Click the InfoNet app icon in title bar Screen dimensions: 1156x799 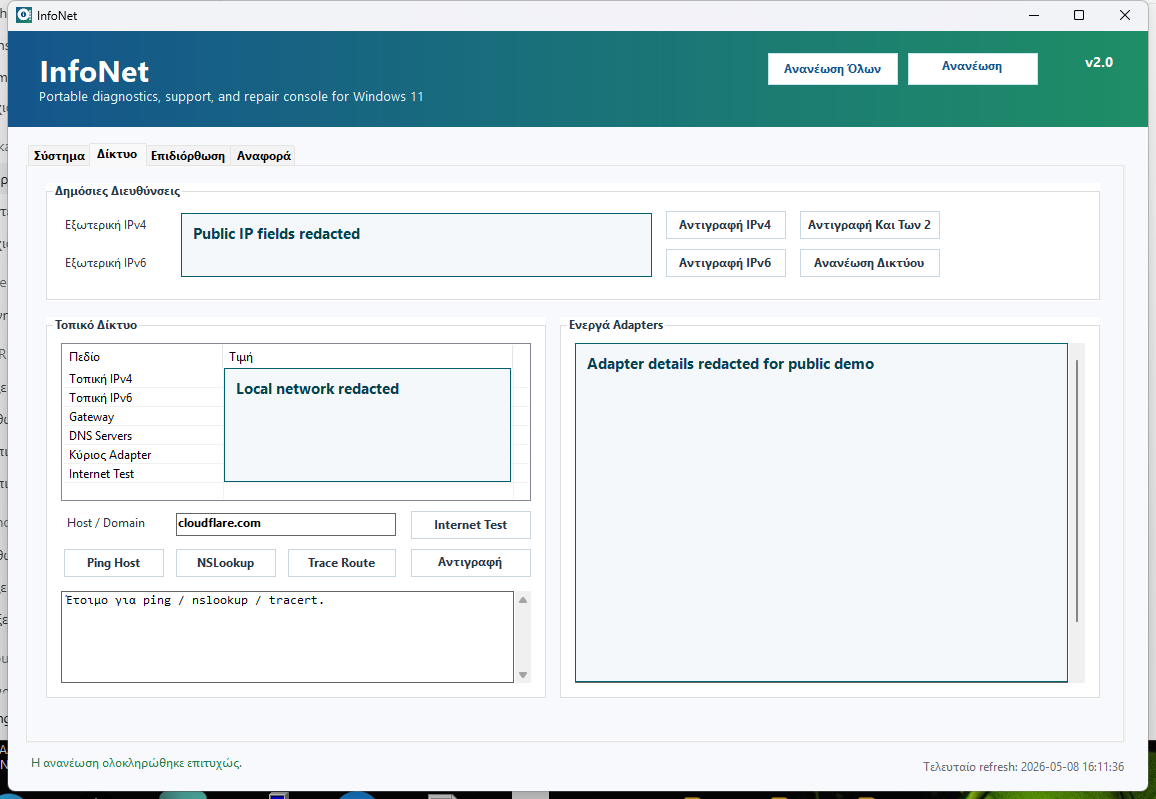click(x=24, y=15)
